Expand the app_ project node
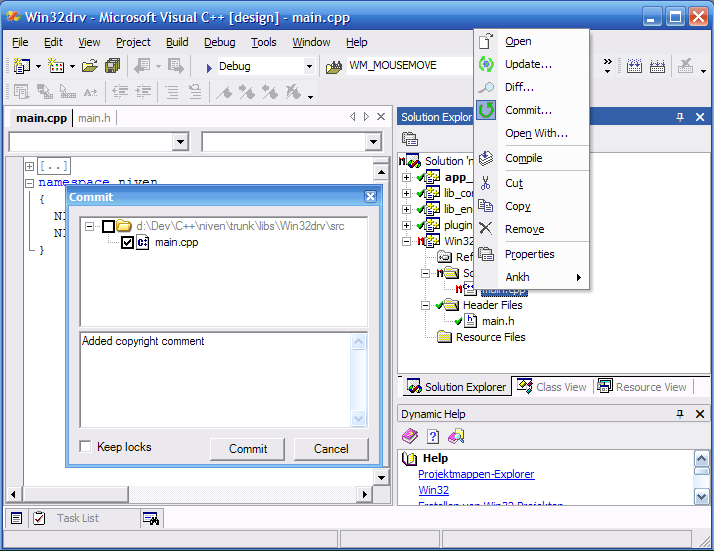The width and height of the screenshot is (714, 551). pyautogui.click(x=407, y=177)
